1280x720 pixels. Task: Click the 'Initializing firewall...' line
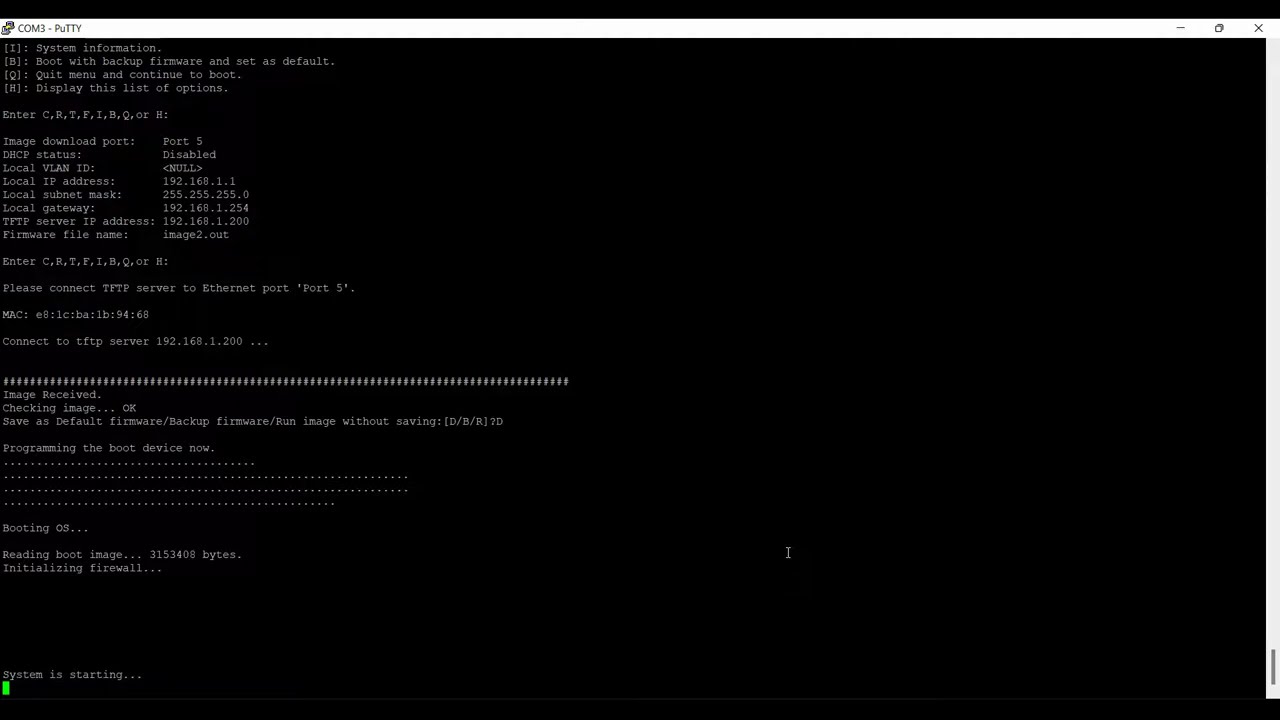coord(82,568)
